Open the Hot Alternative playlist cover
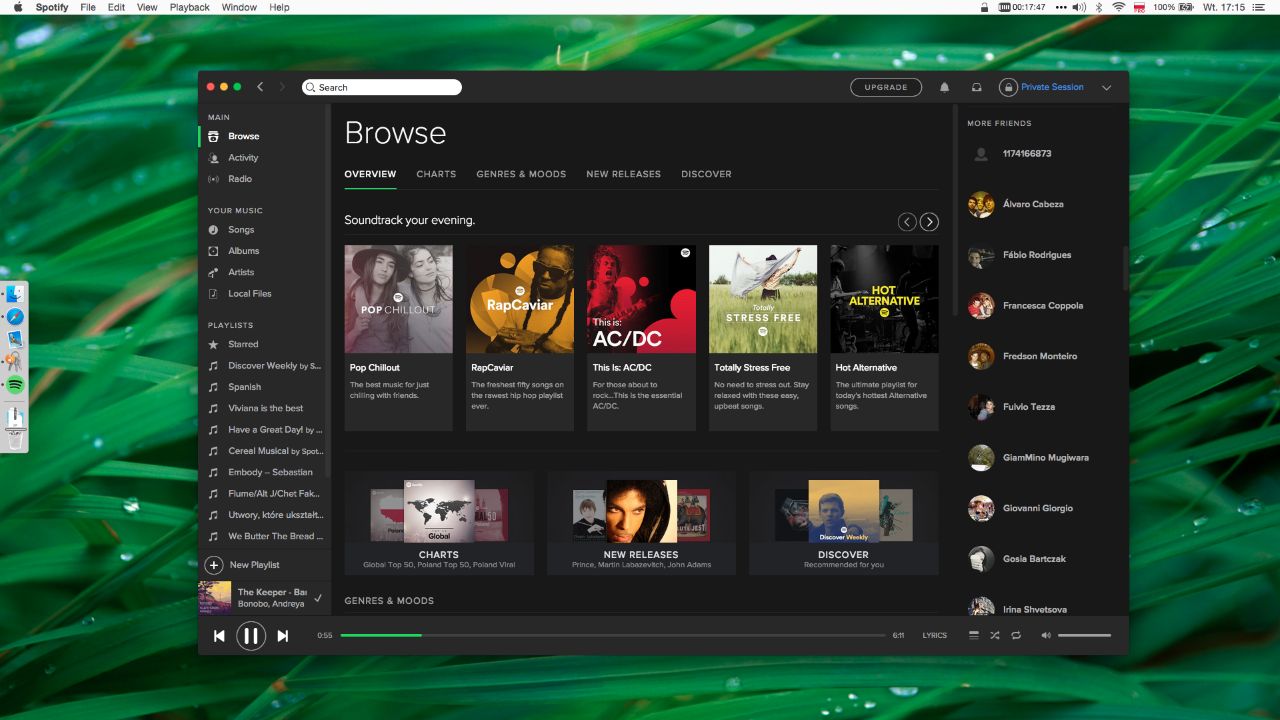 [x=884, y=299]
